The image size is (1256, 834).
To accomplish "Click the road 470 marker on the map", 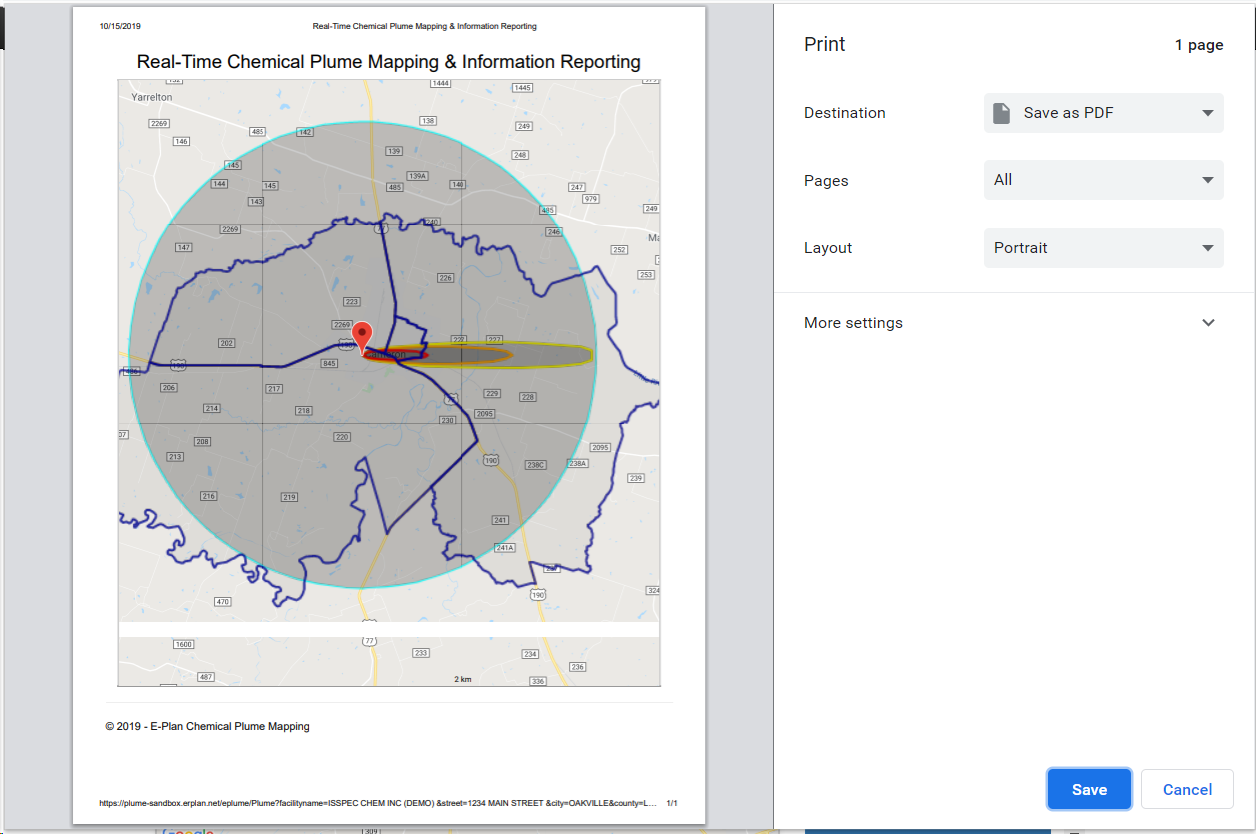I will 222,602.
